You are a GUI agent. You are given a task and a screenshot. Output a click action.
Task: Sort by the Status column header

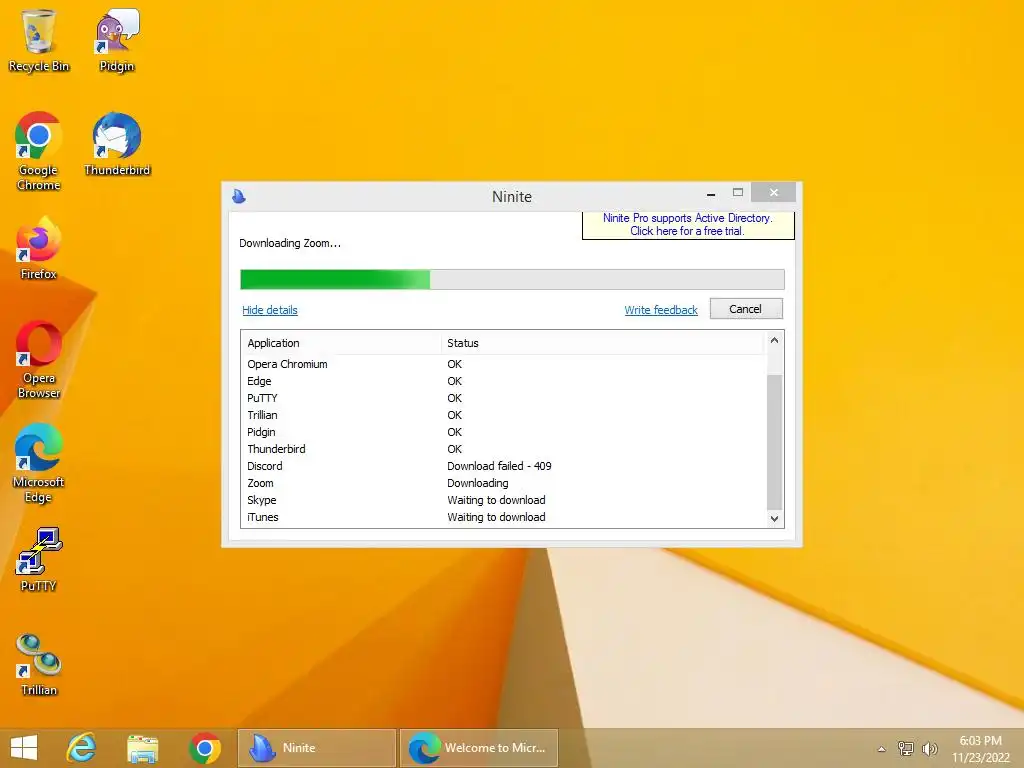[x=602, y=343]
